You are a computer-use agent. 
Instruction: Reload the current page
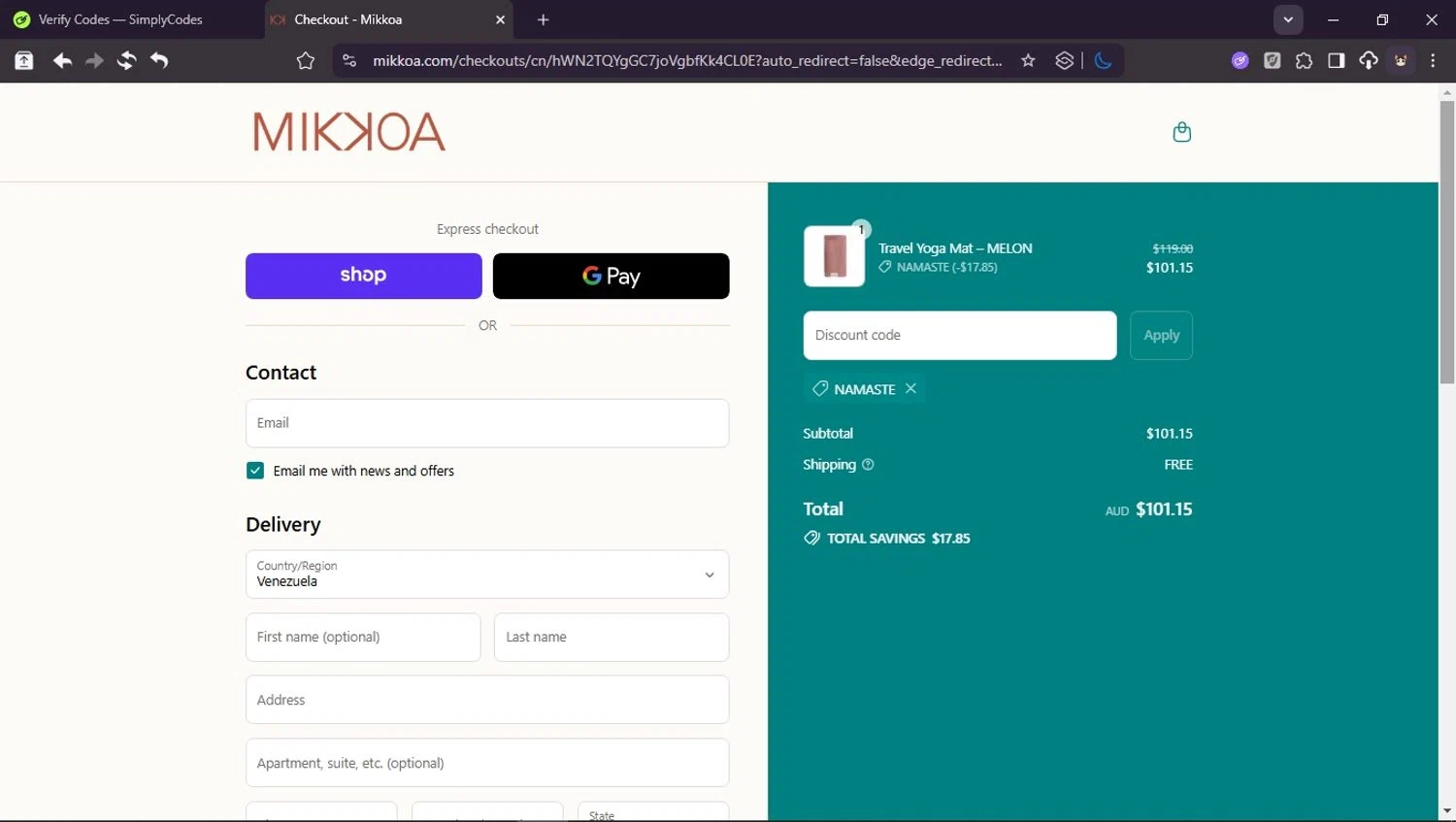(x=126, y=60)
